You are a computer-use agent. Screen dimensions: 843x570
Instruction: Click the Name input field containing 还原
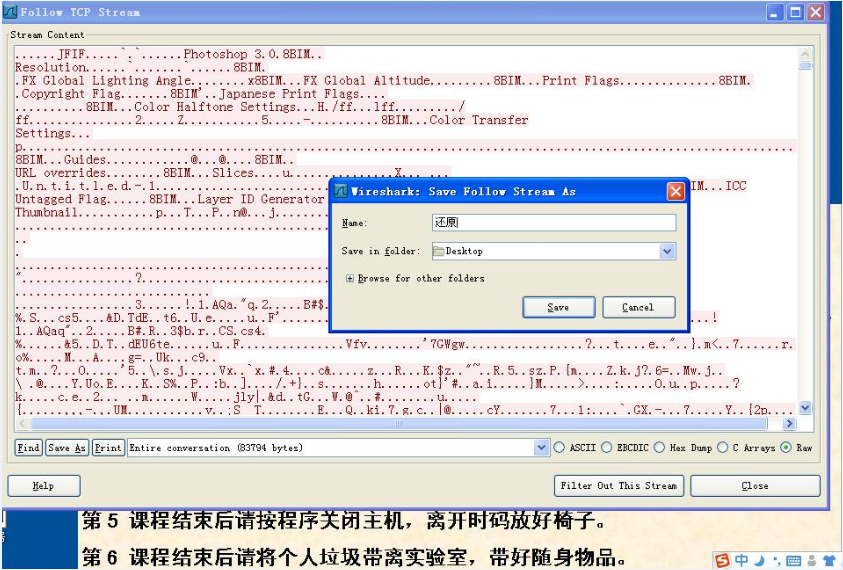point(554,223)
